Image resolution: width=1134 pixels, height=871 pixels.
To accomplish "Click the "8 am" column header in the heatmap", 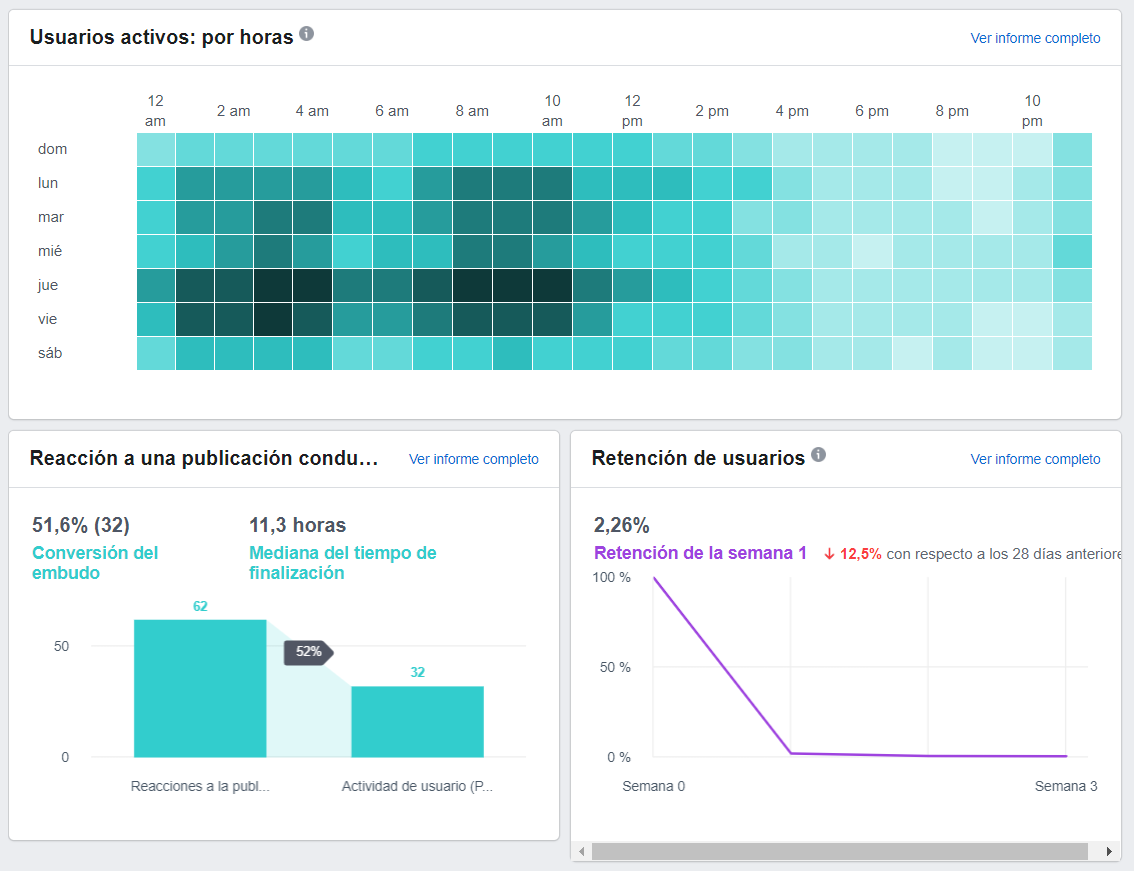I will coord(472,111).
